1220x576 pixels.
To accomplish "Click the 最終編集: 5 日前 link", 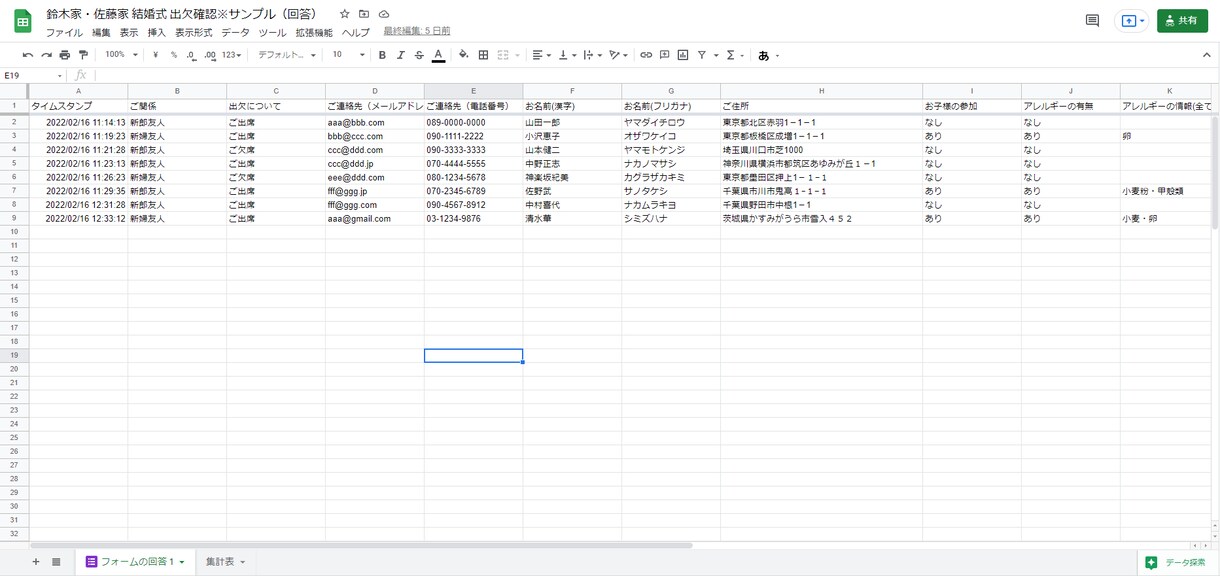I will pos(417,32).
